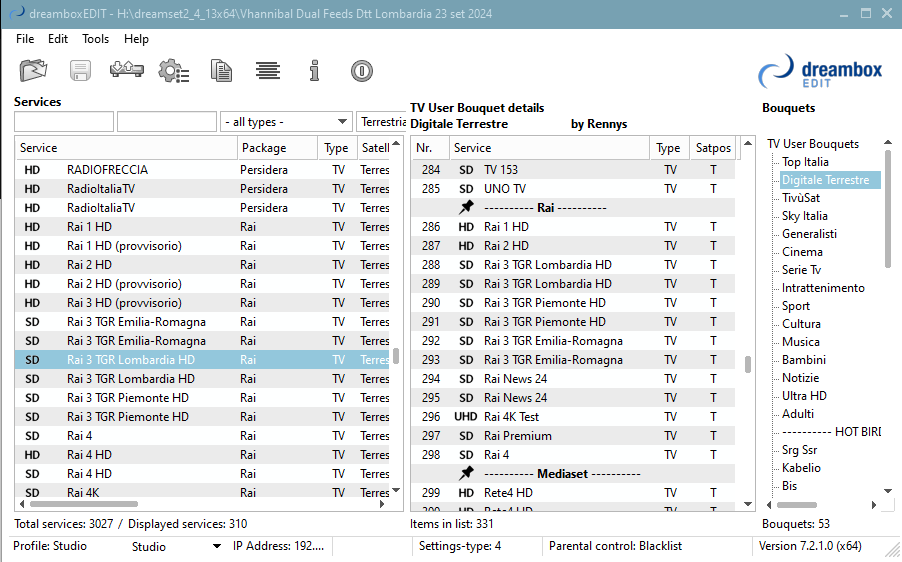The width and height of the screenshot is (902, 562).
Task: Select the Intrattenimento bouquet
Action: [823, 288]
